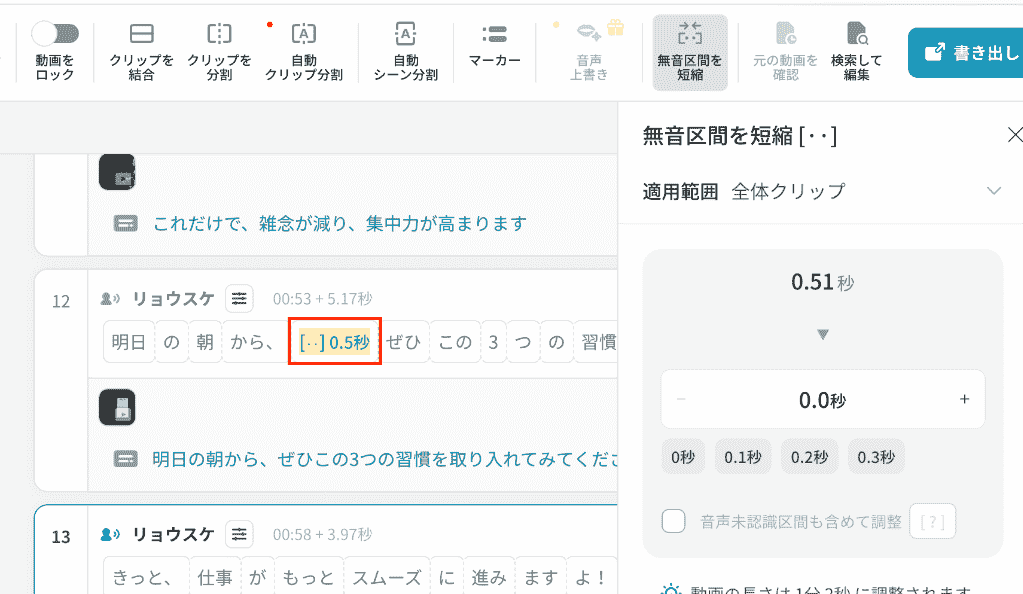Click the timestamp 00:53 + 5.17秒
The width and height of the screenshot is (1023, 594).
tap(322, 299)
